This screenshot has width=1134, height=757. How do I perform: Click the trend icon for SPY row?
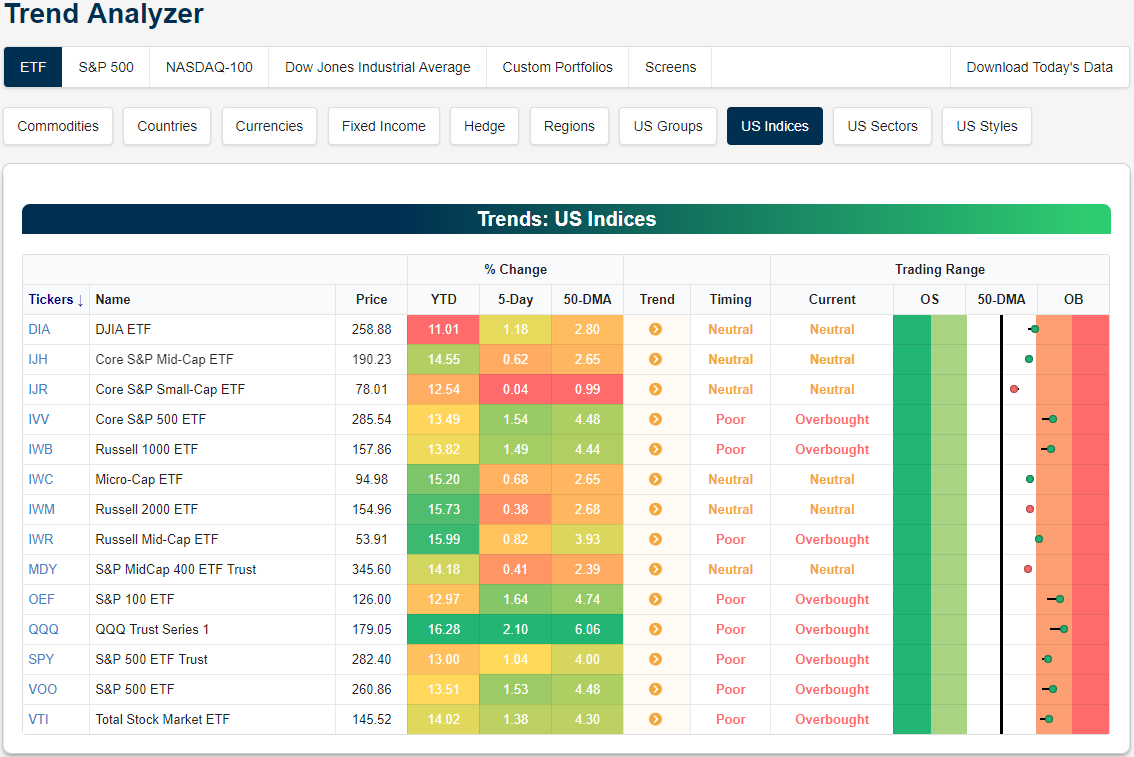[656, 659]
